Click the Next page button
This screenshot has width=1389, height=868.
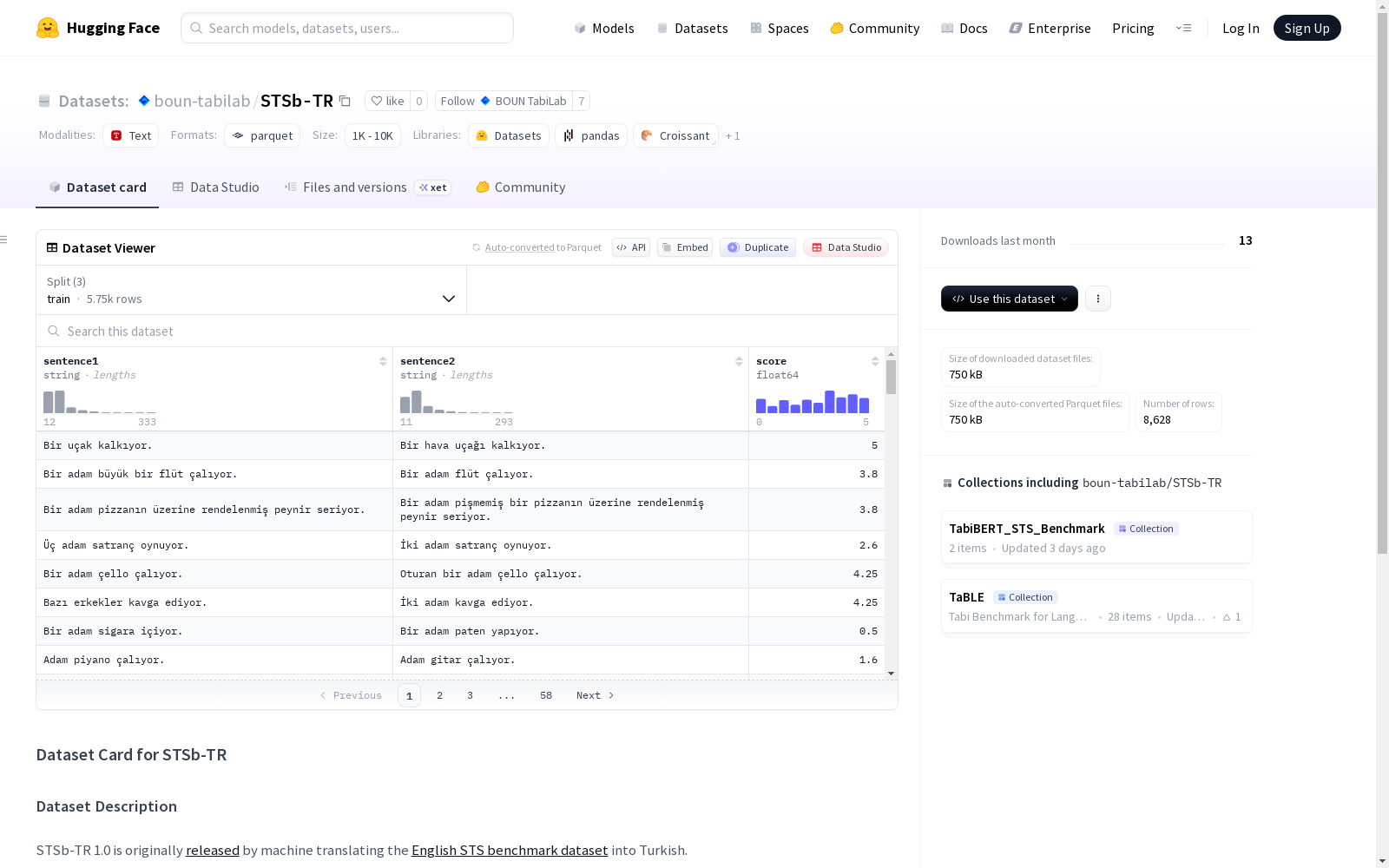596,695
